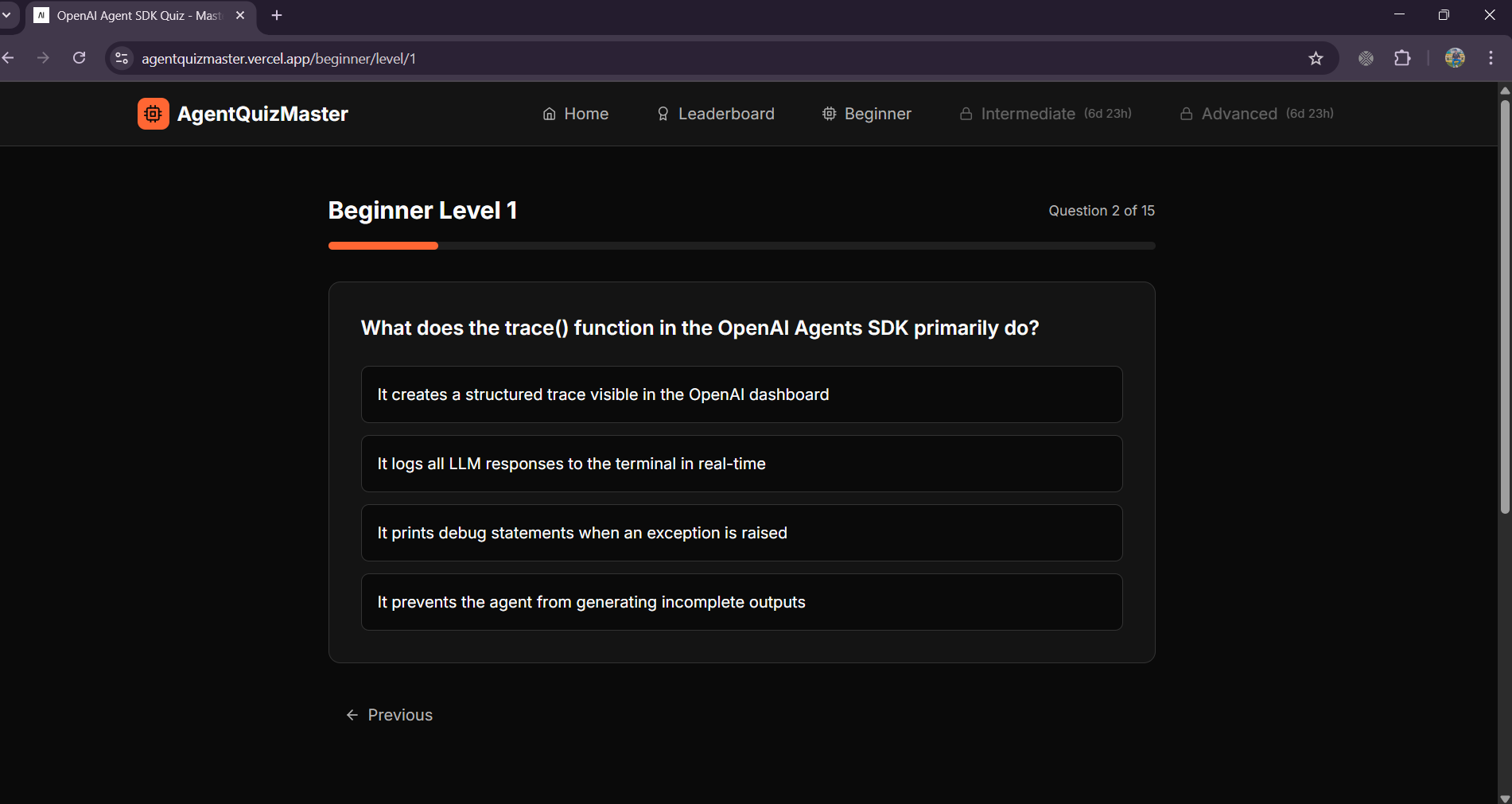1512x804 pixels.
Task: Open the Leaderboard page
Action: click(715, 114)
